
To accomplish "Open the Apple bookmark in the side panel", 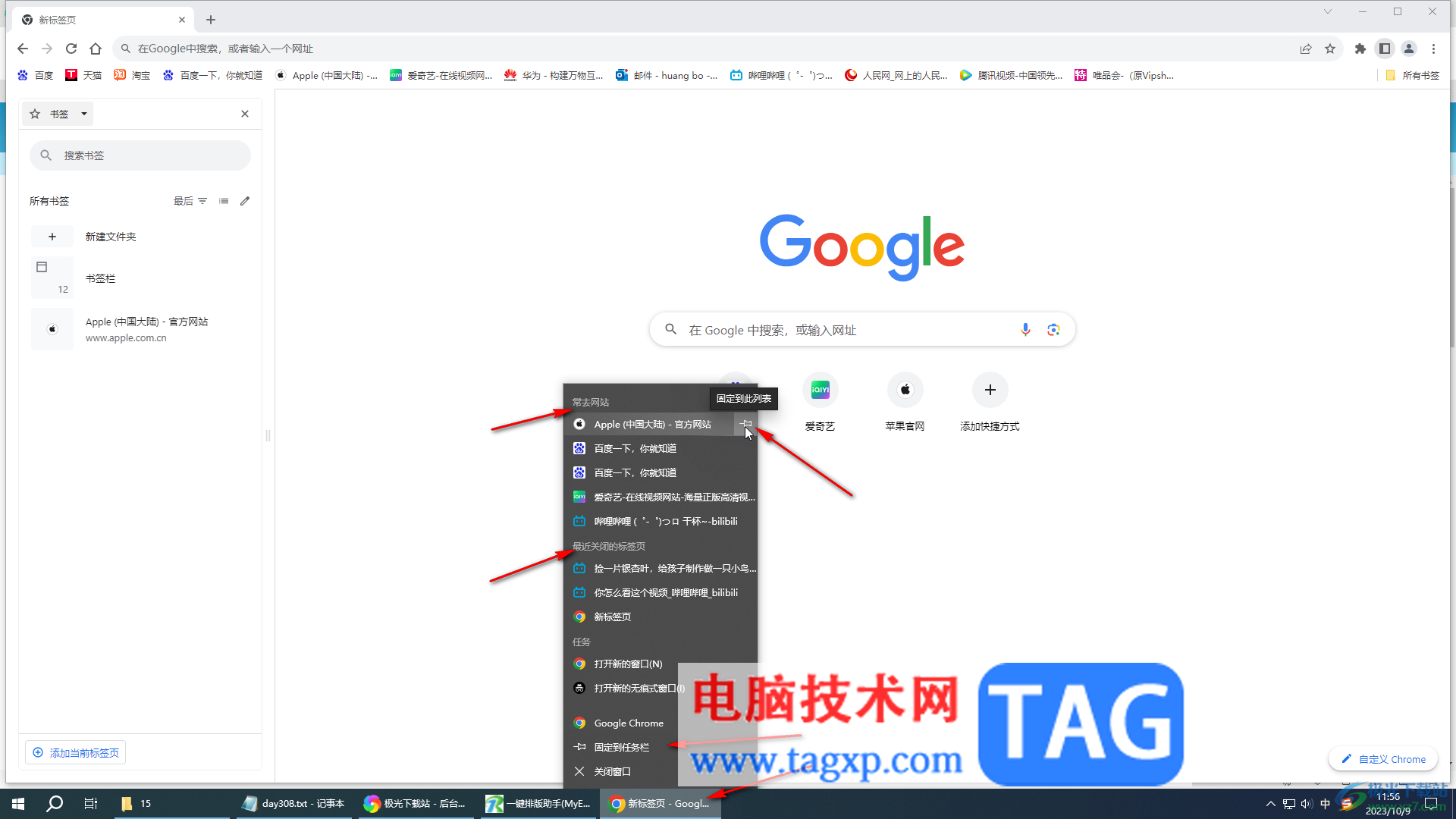I will (x=140, y=329).
